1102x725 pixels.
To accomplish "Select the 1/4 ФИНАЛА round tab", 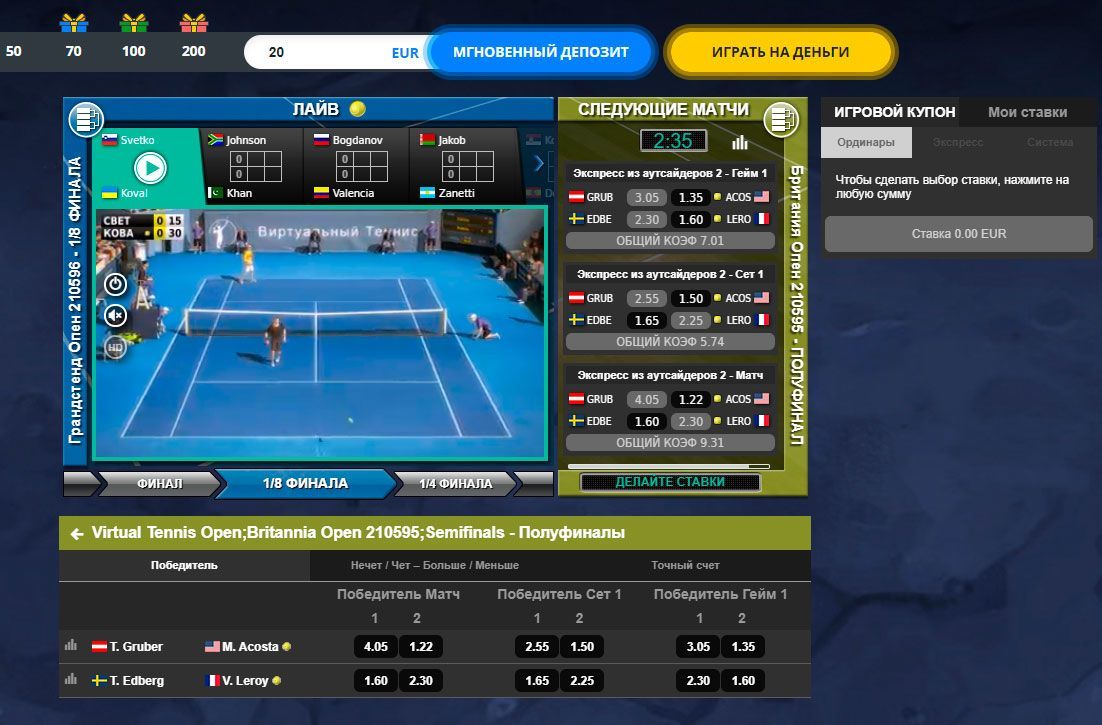I will click(456, 484).
